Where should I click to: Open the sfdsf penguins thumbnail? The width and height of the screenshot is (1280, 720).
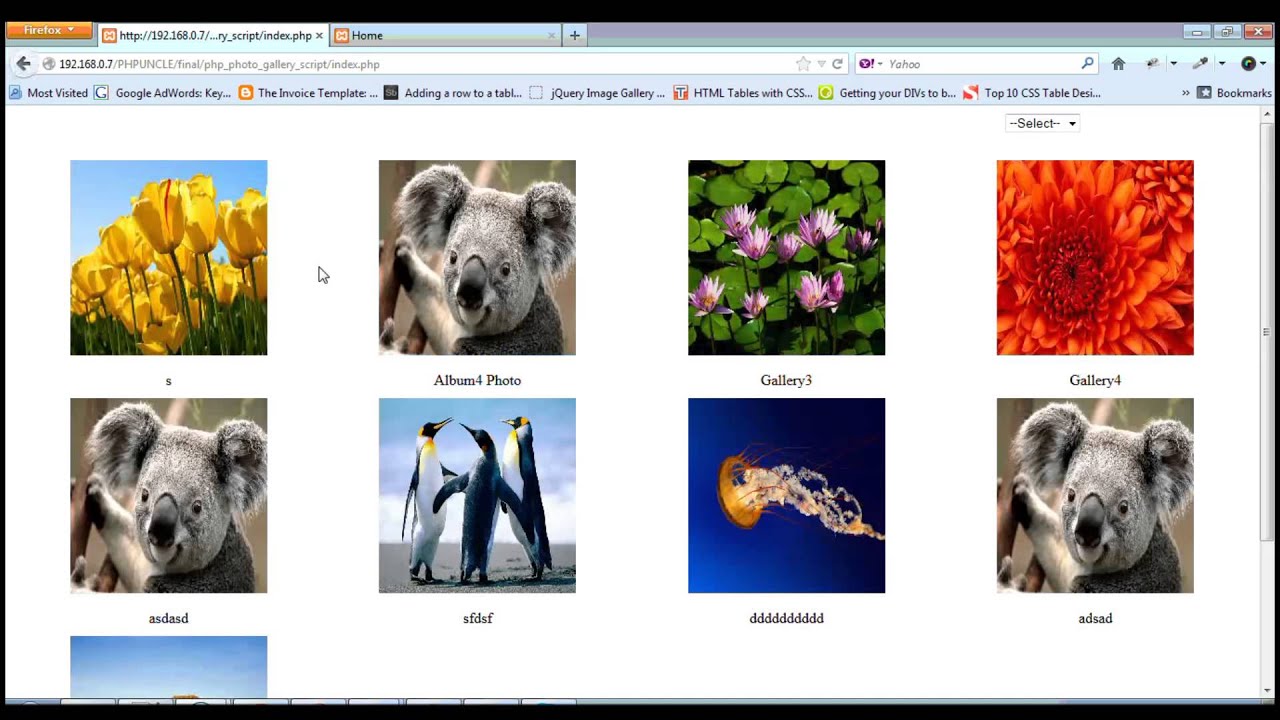click(x=477, y=495)
